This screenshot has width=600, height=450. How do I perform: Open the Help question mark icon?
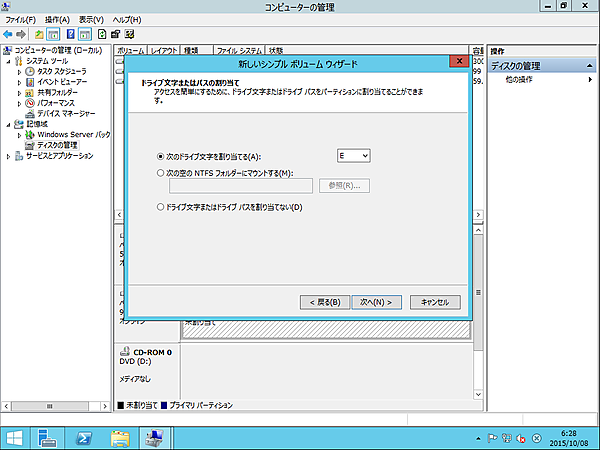pos(70,34)
